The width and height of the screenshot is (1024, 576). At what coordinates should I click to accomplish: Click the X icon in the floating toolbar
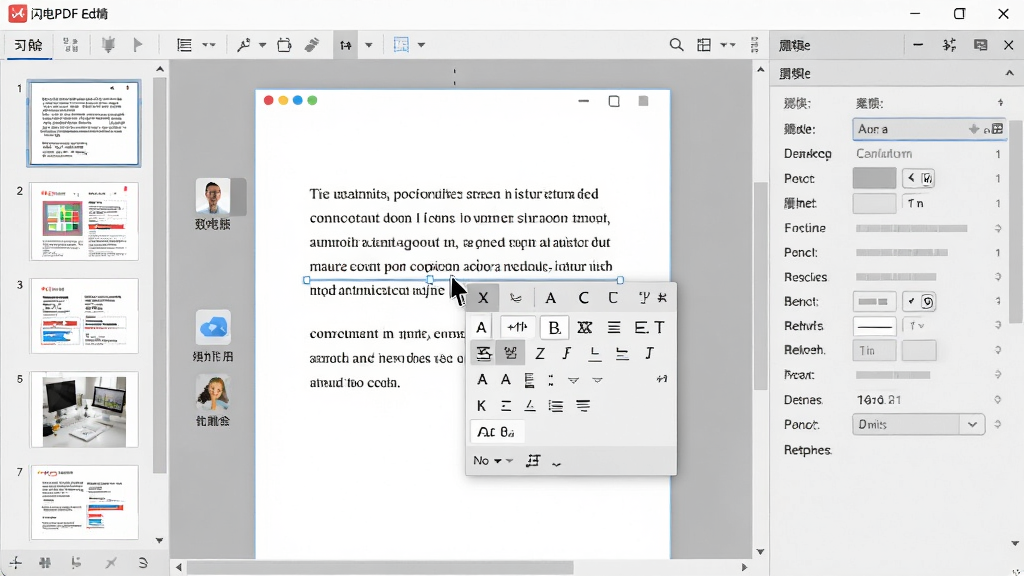483,298
